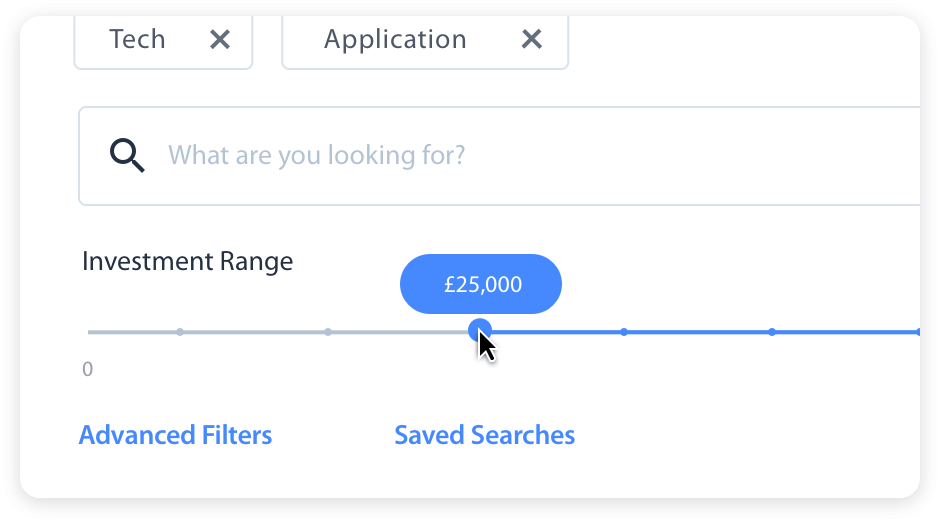
Task: Click the magnifying glass search icon
Action: point(127,156)
